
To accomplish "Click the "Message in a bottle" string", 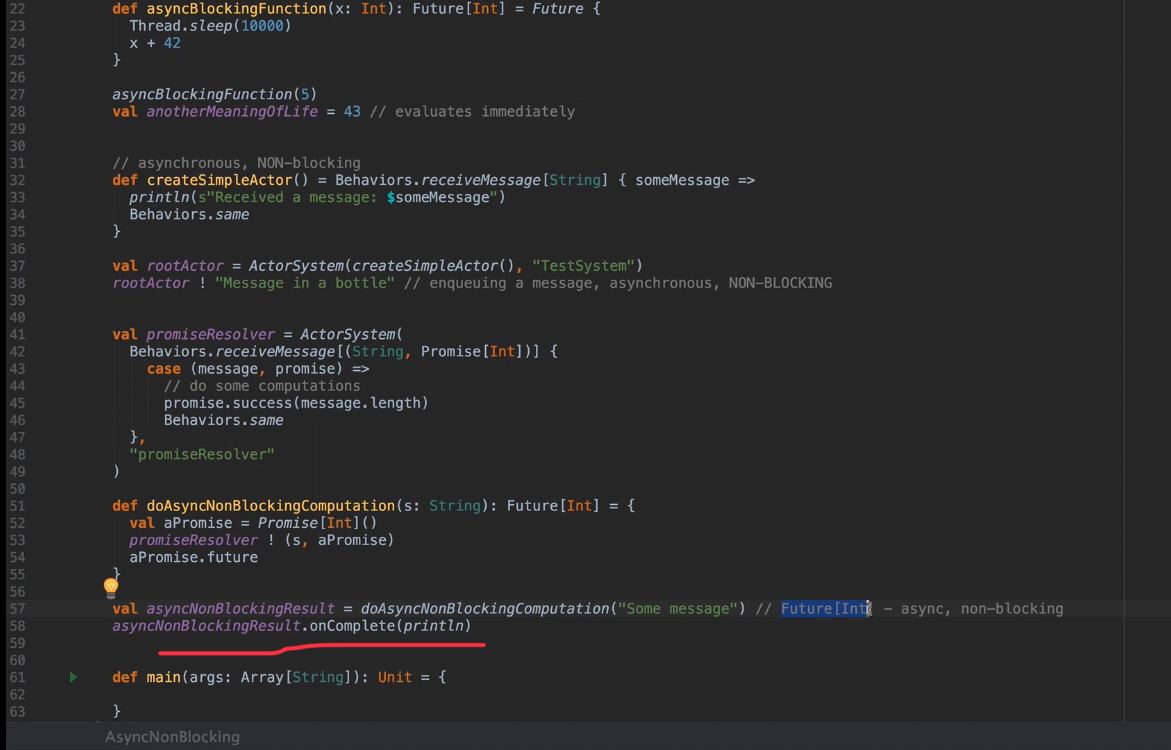I will 305,283.
